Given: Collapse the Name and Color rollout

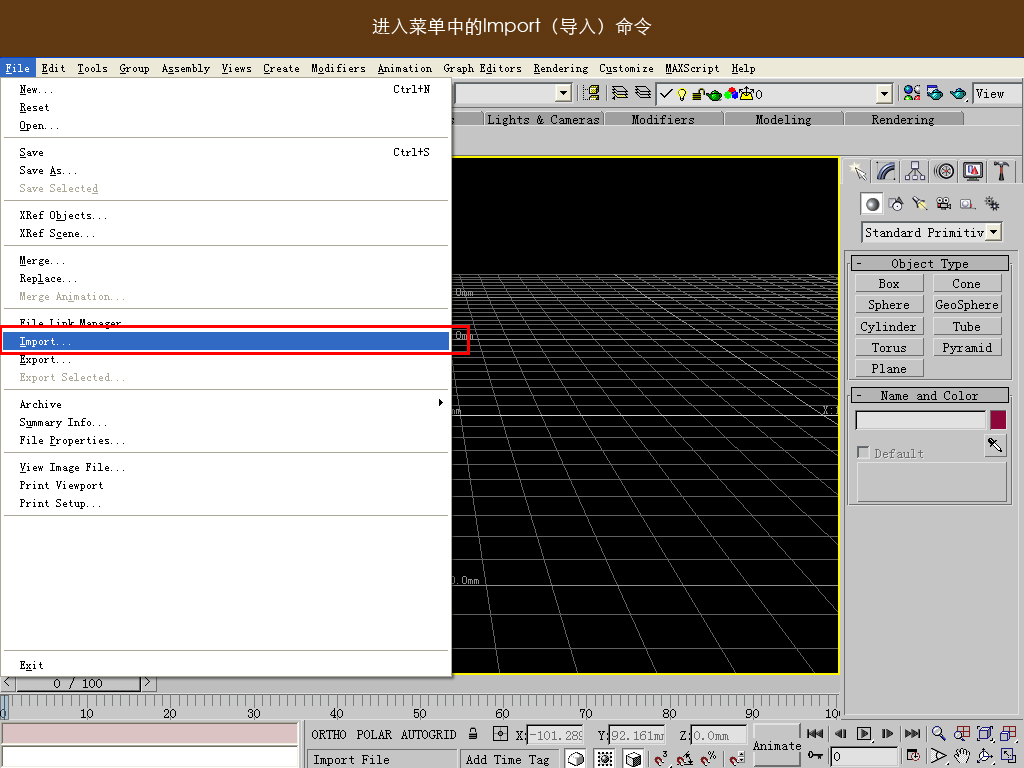Looking at the screenshot, I should [930, 395].
